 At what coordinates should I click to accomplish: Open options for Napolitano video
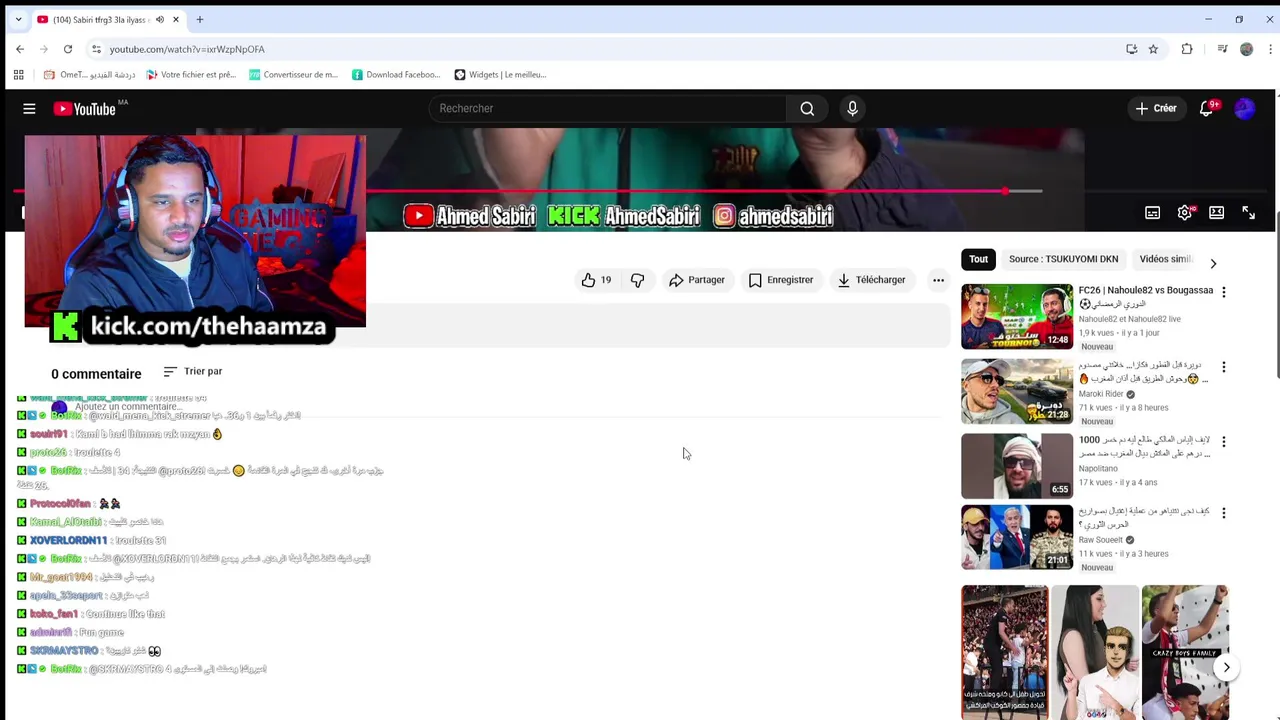(x=1223, y=441)
